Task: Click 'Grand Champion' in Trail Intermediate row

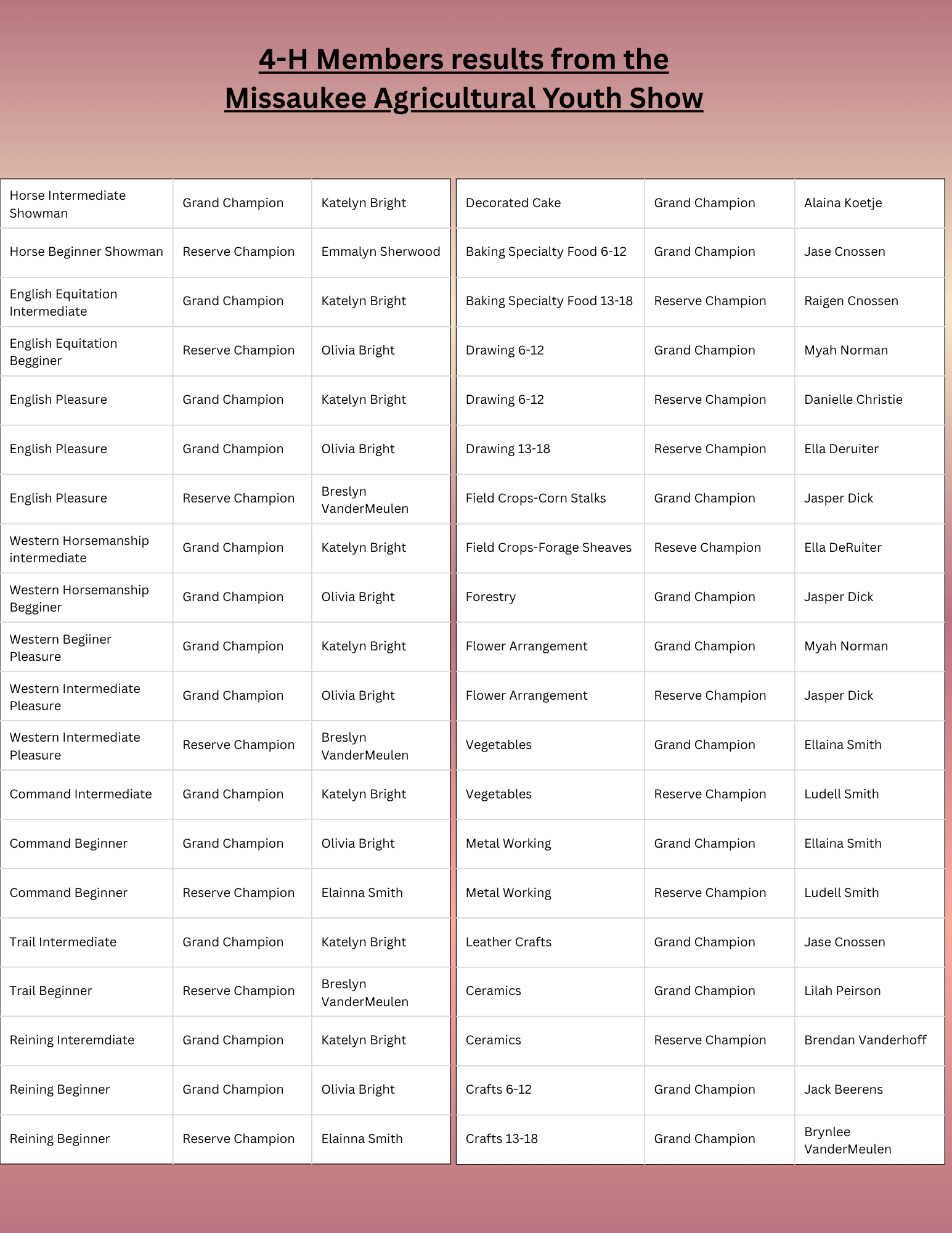Action: (233, 943)
